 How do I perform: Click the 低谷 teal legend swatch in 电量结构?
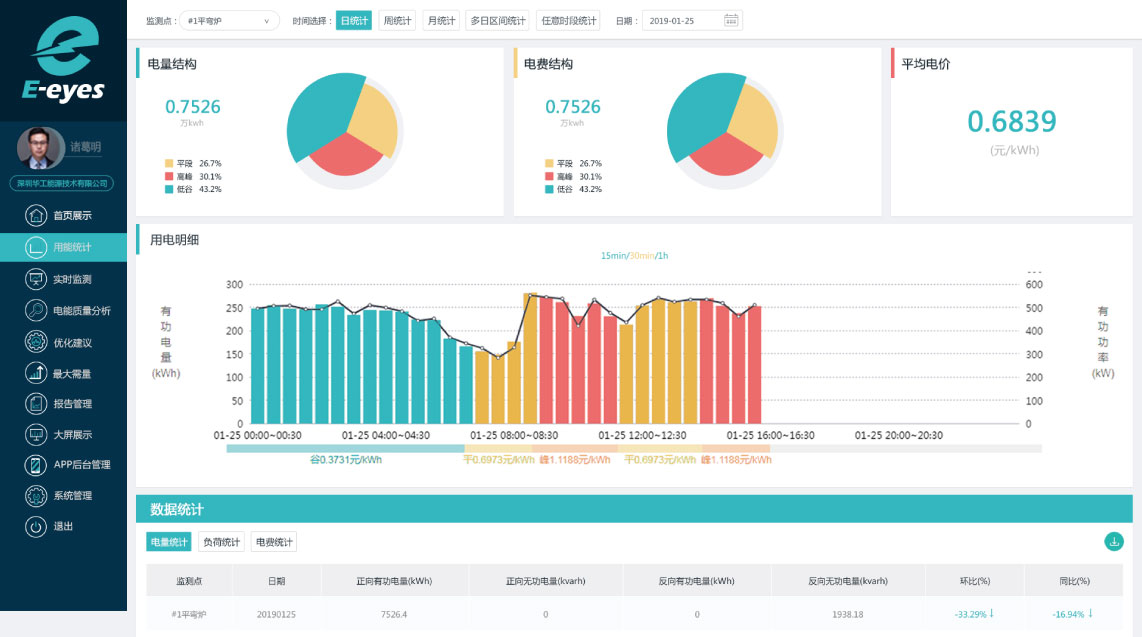(x=169, y=189)
